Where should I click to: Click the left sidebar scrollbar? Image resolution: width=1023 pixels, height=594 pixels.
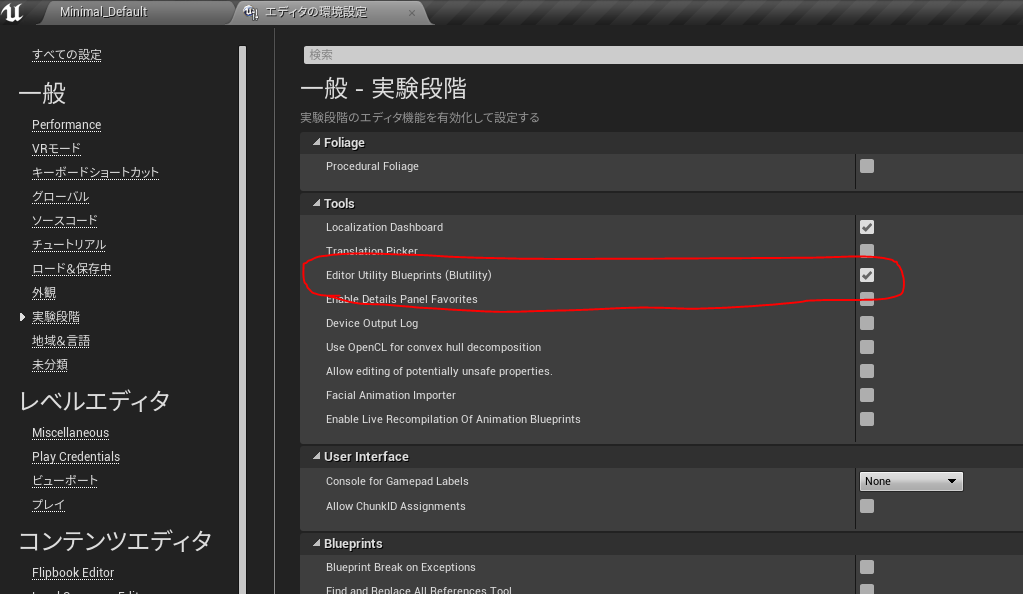[243, 320]
